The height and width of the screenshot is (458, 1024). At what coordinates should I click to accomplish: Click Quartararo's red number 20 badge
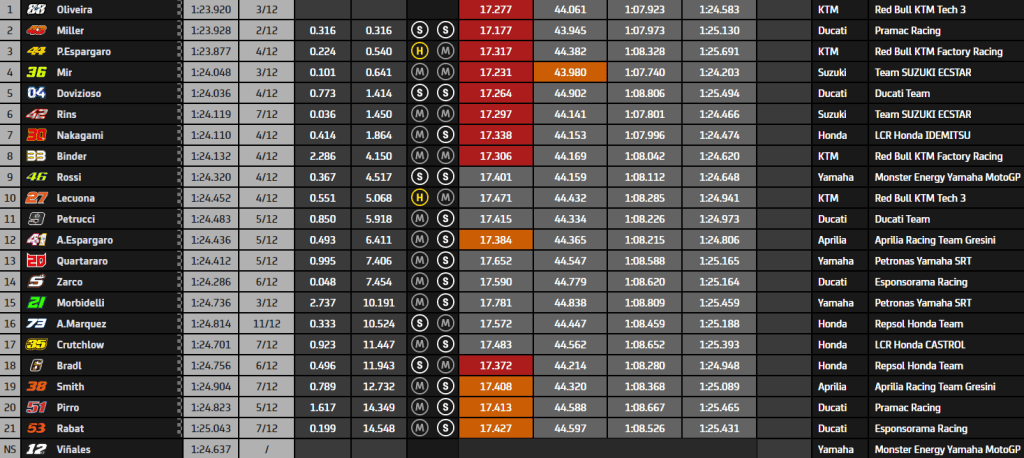tap(36, 261)
